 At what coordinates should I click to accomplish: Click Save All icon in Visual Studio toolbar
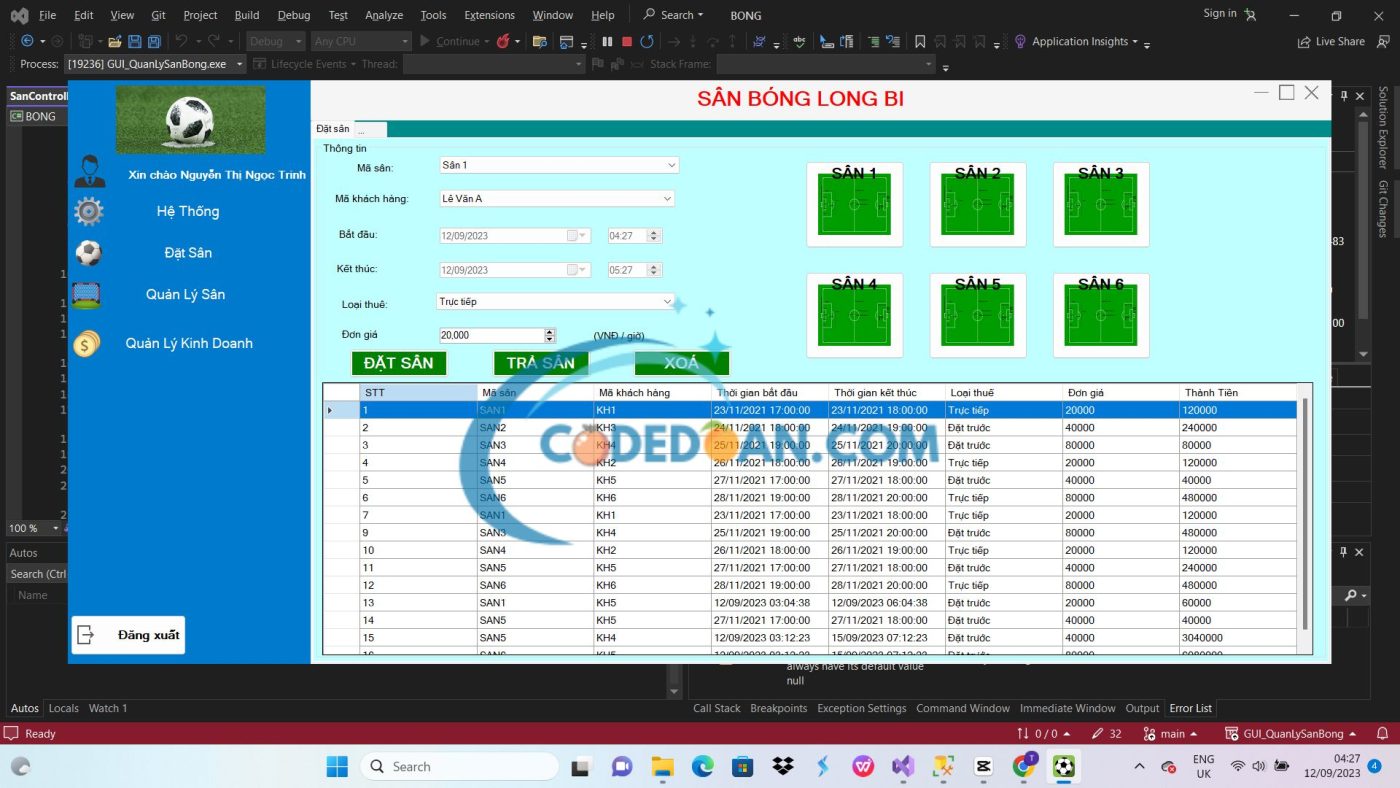click(x=154, y=41)
